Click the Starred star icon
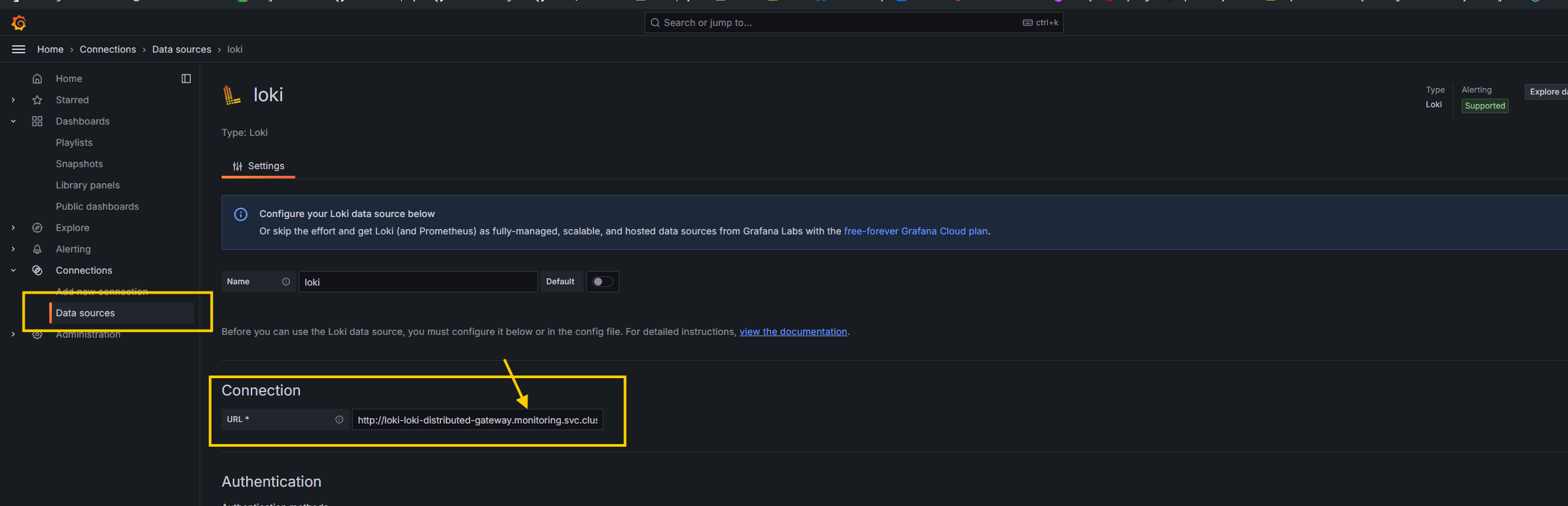 pyautogui.click(x=37, y=100)
